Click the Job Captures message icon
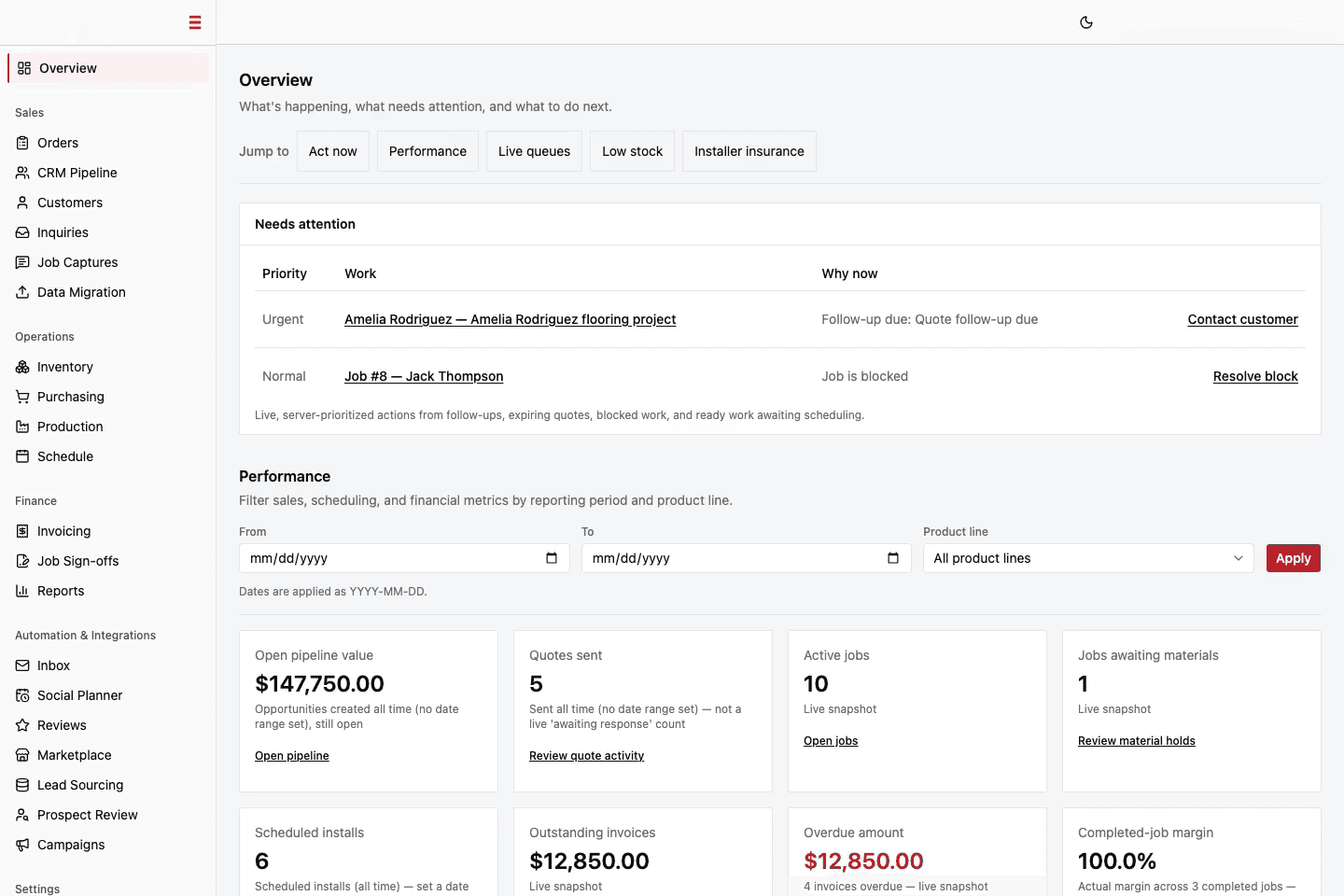1344x896 pixels. coord(22,262)
